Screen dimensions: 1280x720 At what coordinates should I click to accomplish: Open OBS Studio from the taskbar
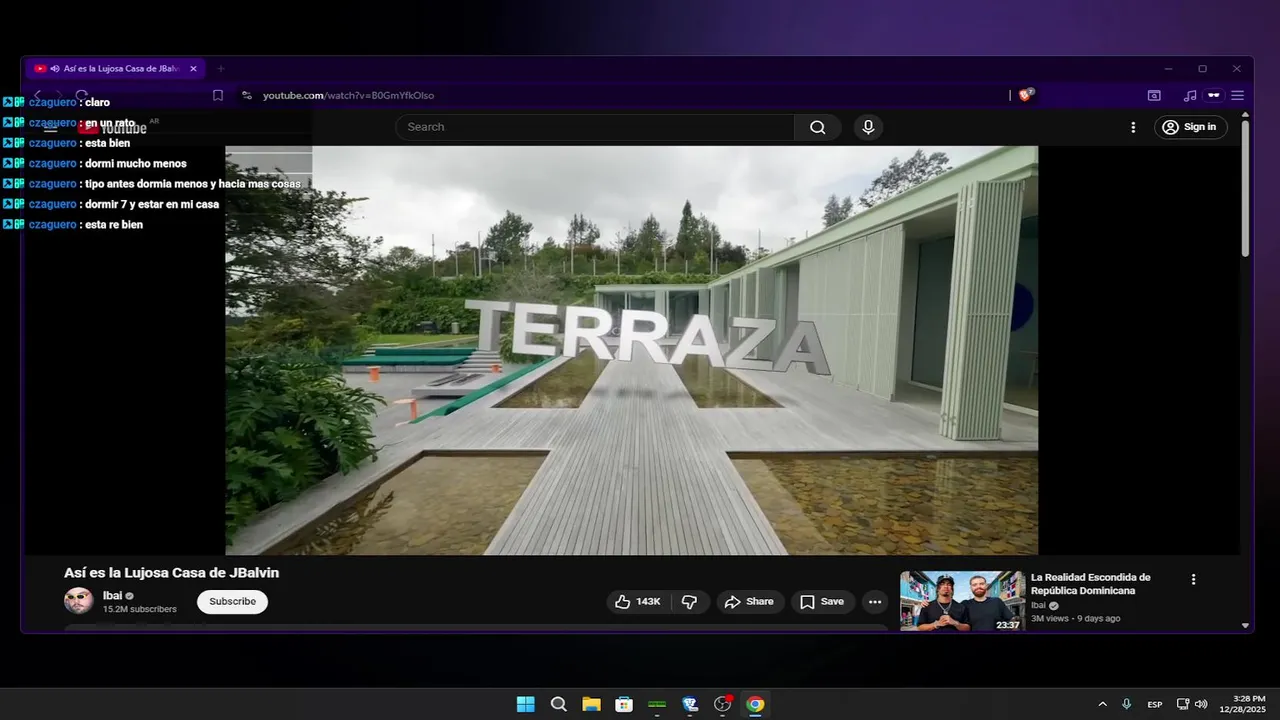pos(723,704)
